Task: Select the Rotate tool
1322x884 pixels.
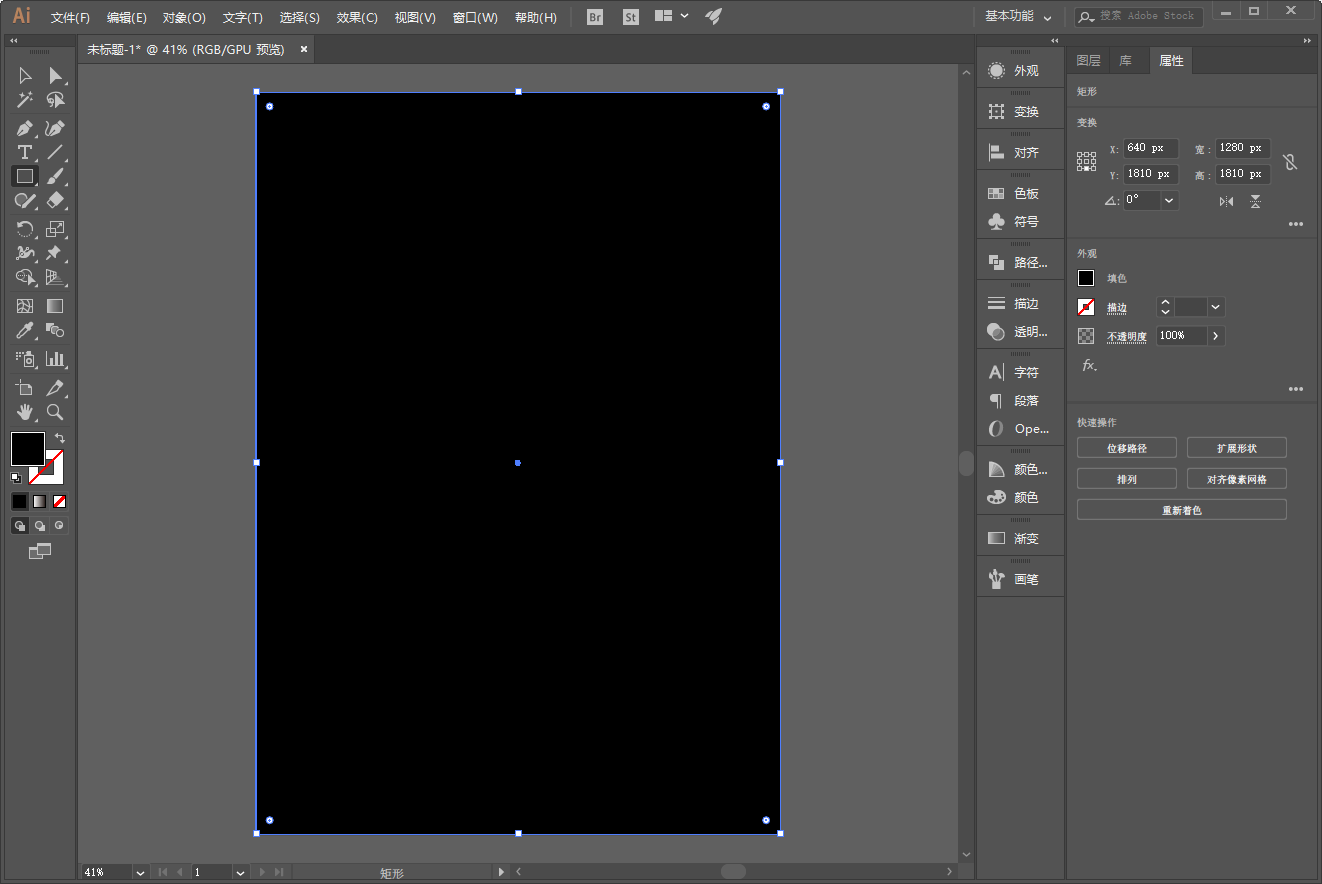Action: (25, 229)
